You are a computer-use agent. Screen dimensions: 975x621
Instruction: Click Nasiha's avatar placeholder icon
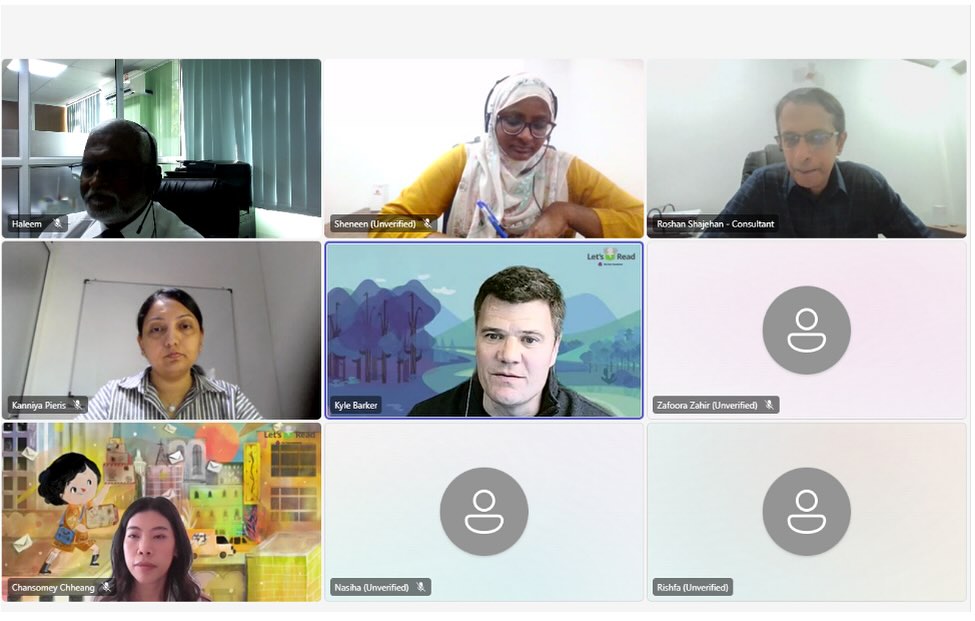click(x=484, y=512)
